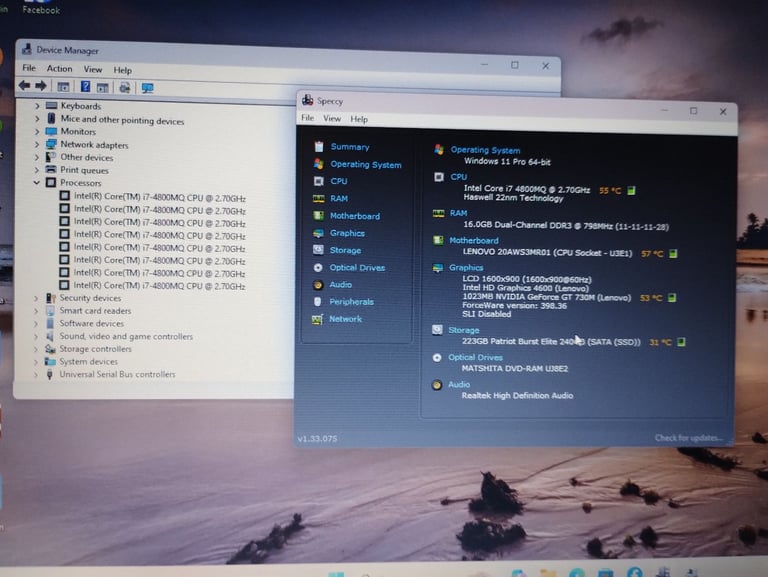The width and height of the screenshot is (768, 577).
Task: Maximize the Speccy window
Action: point(693,111)
